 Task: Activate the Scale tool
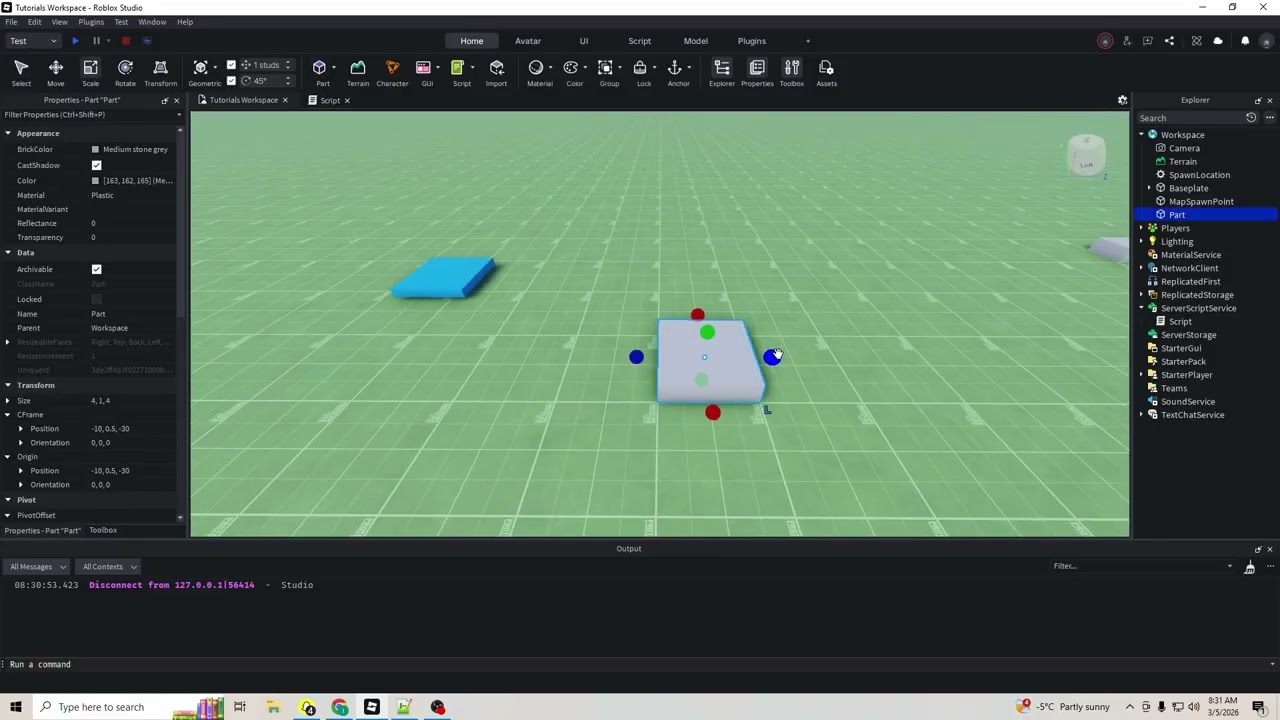tap(90, 73)
